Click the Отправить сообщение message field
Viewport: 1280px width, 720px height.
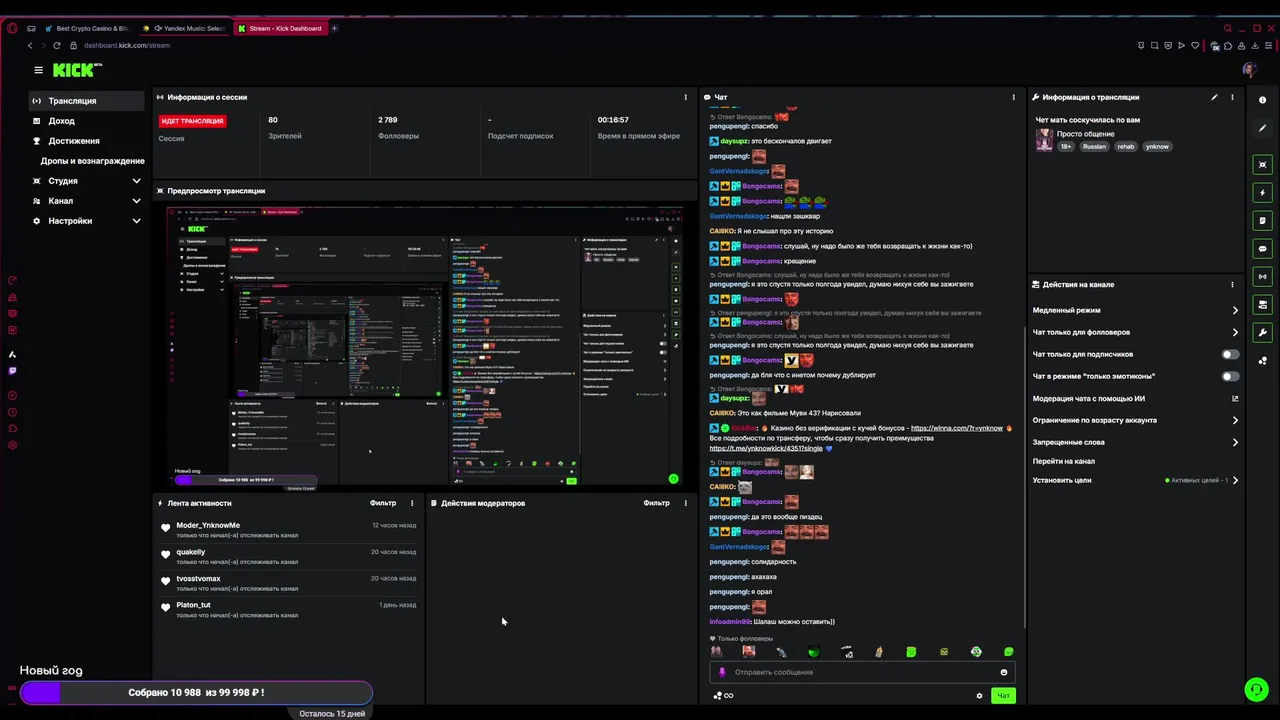(x=860, y=672)
